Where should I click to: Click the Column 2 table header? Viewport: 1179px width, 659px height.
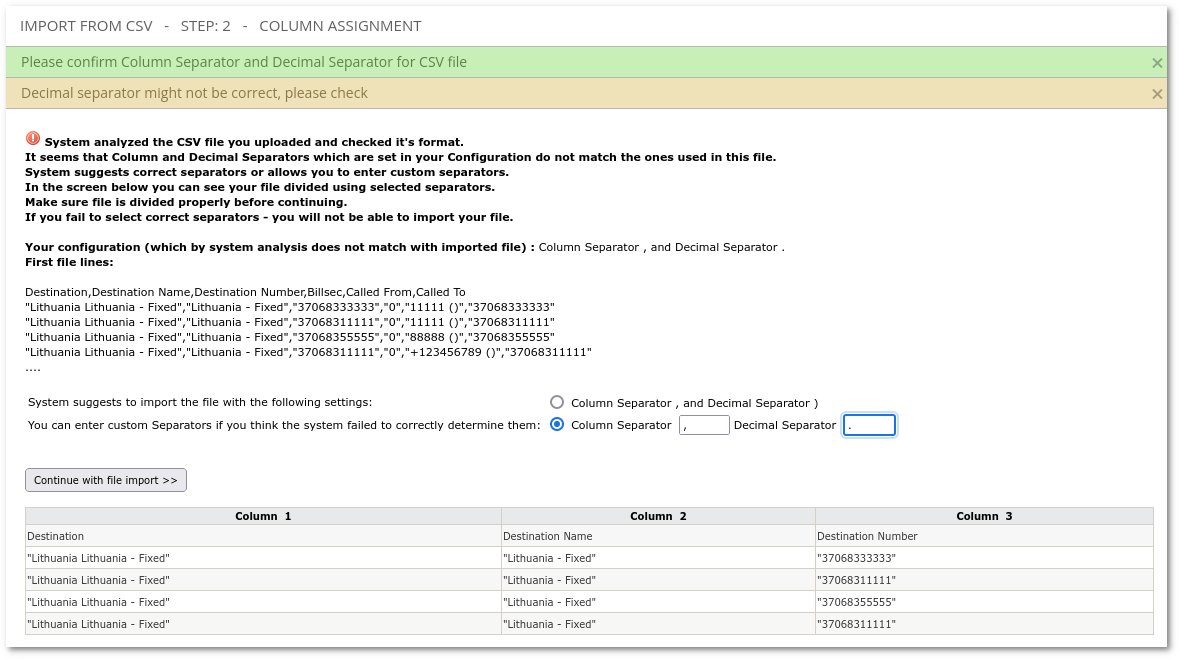(658, 516)
